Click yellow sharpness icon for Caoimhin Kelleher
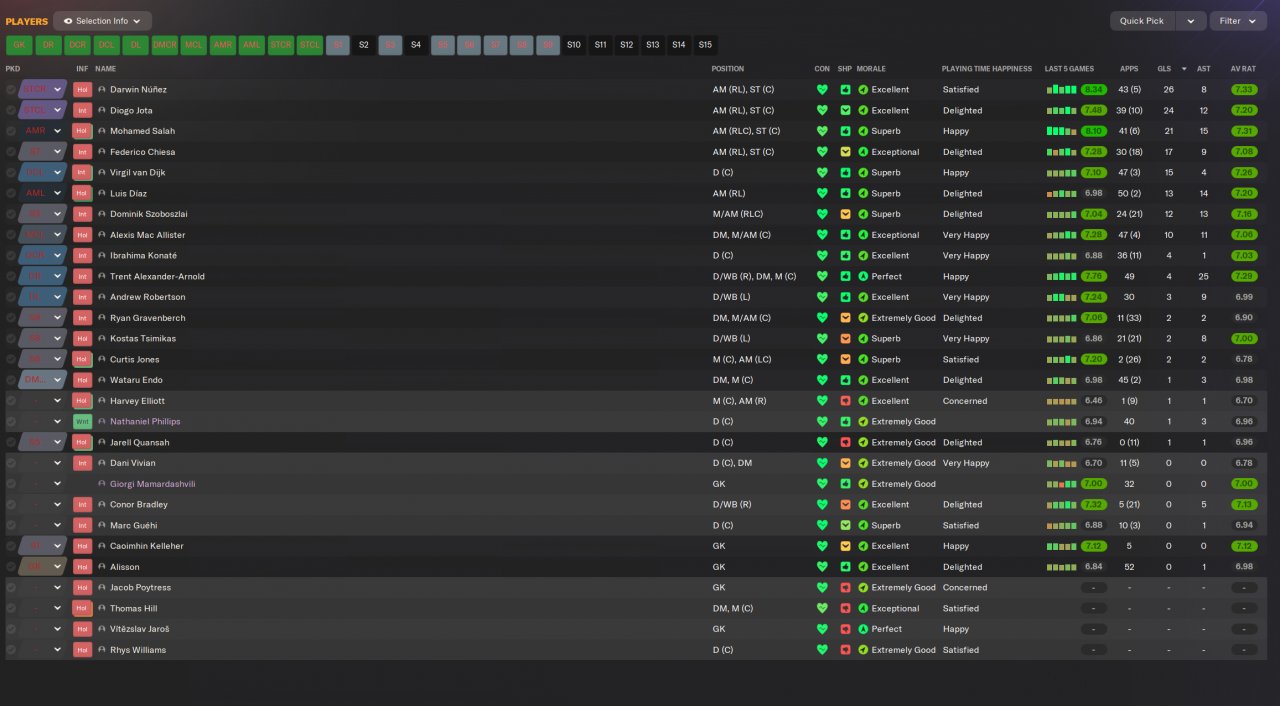The height and width of the screenshot is (706, 1280). [x=845, y=546]
